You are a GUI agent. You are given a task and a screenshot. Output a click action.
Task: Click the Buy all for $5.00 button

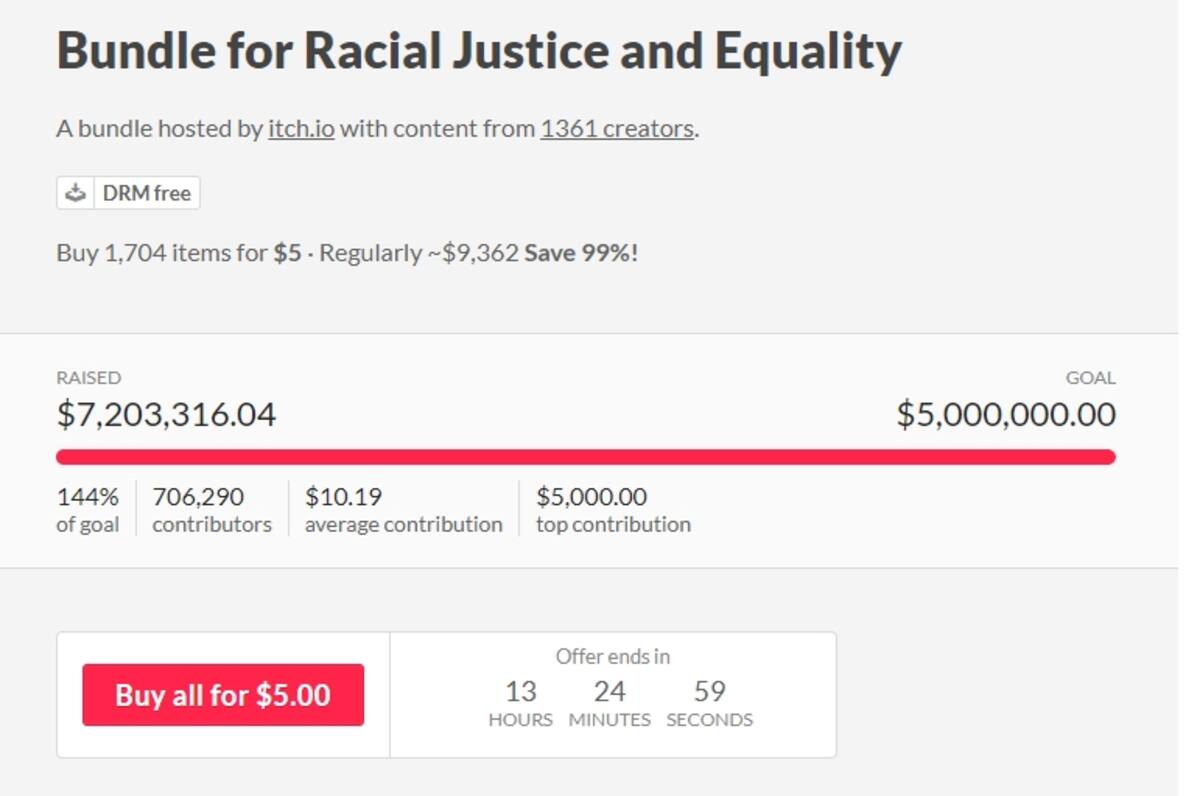tap(223, 695)
